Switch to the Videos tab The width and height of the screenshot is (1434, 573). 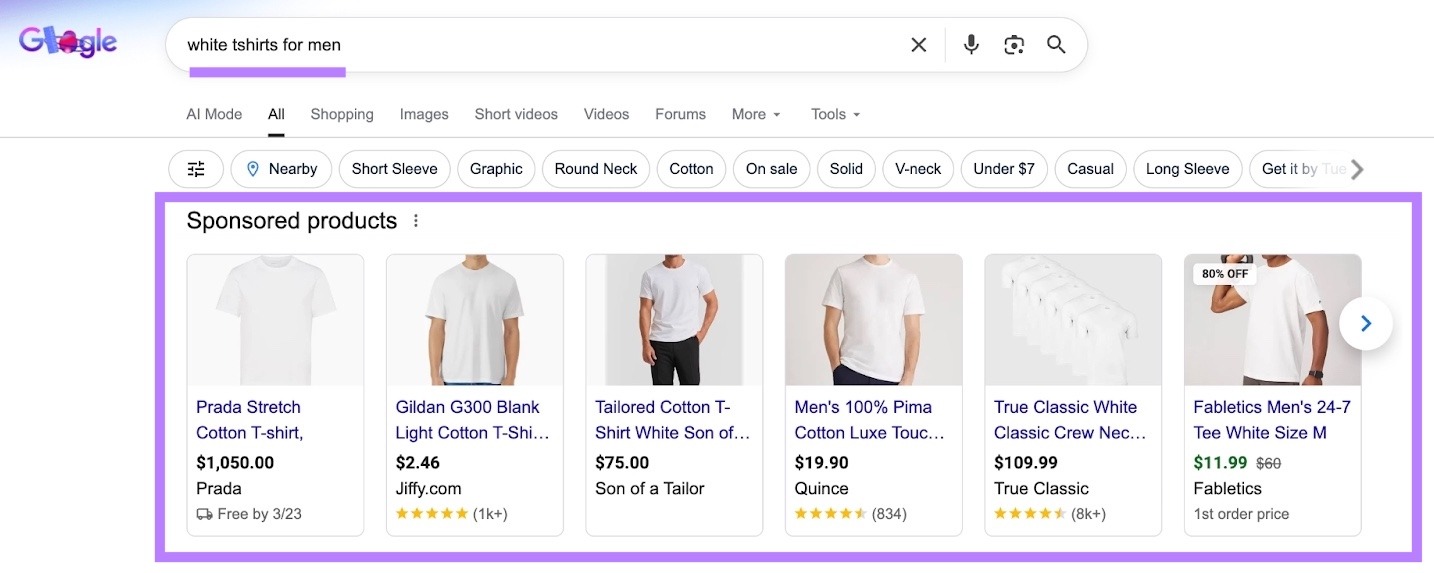(x=606, y=114)
